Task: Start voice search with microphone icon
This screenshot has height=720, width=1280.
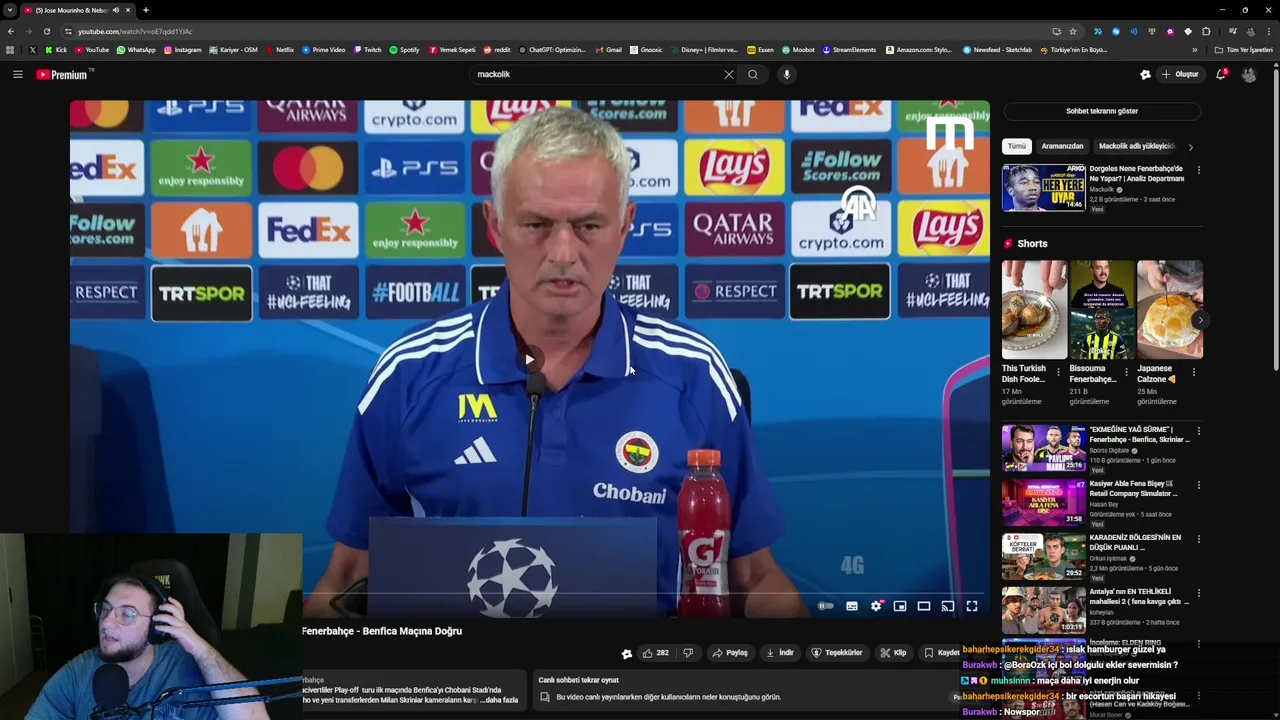Action: pyautogui.click(x=787, y=74)
